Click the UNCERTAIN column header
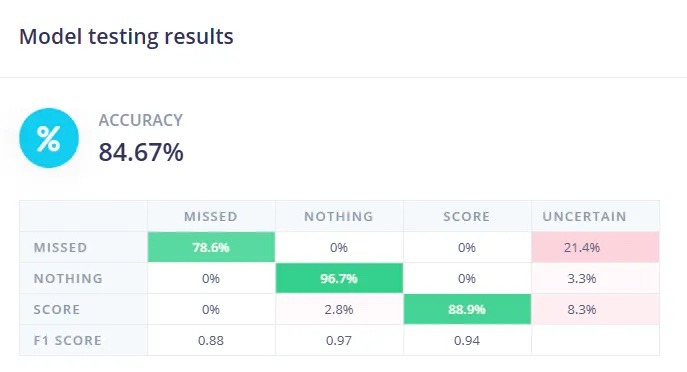This screenshot has width=687, height=372. pyautogui.click(x=584, y=216)
